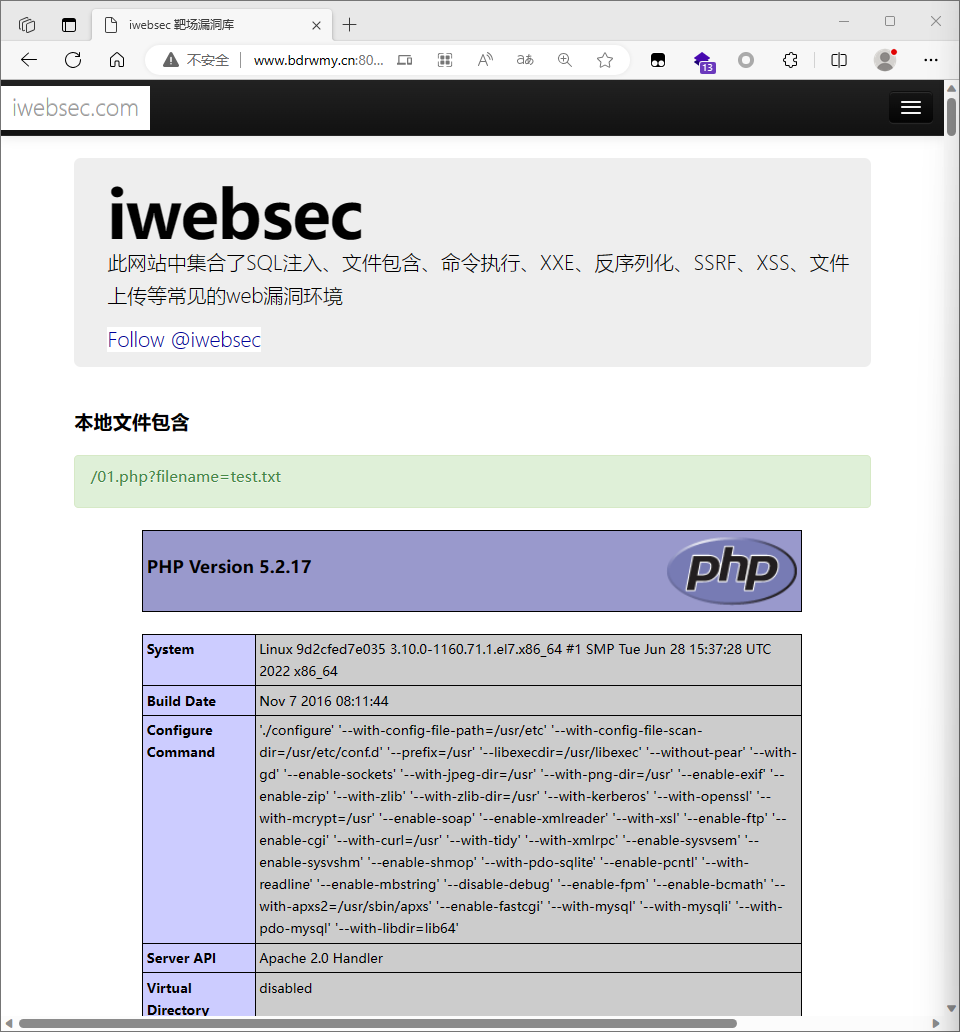
Task: Open a new tab with plus button
Action: (349, 25)
